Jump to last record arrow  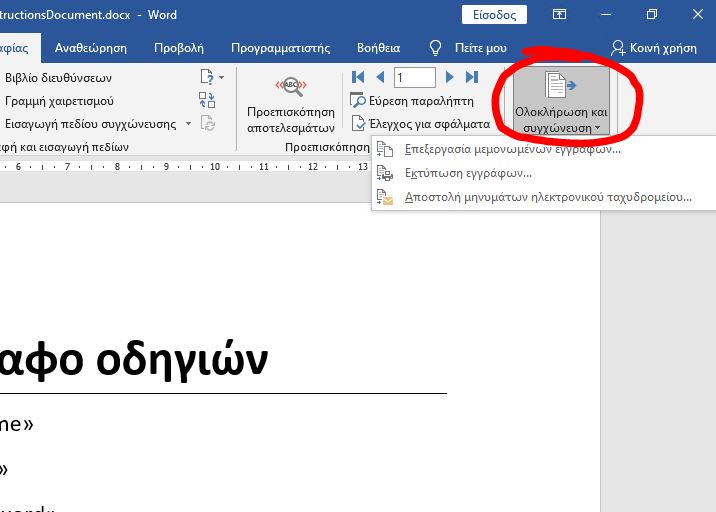pos(472,77)
